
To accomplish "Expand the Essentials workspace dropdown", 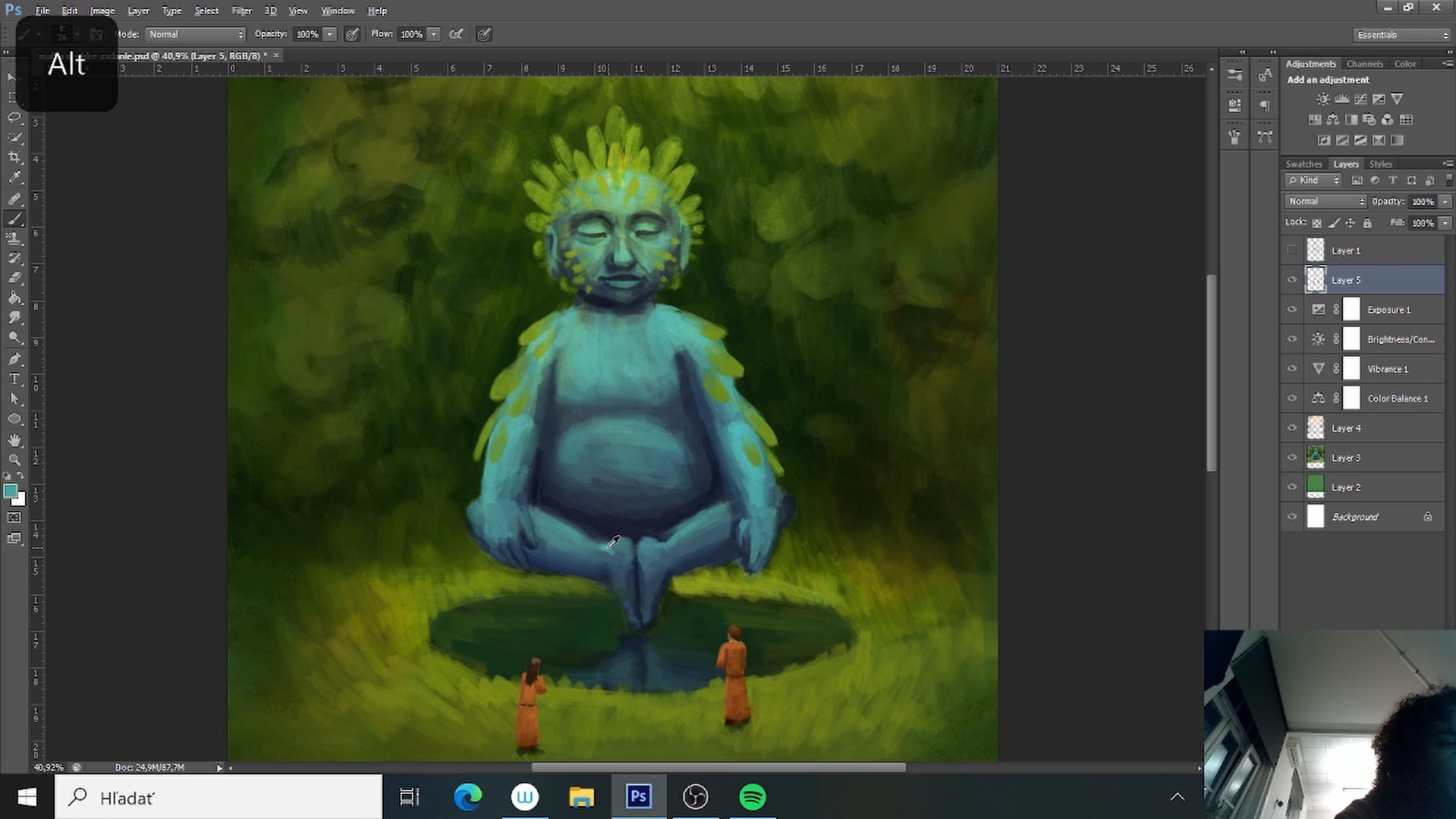I will 1401,35.
